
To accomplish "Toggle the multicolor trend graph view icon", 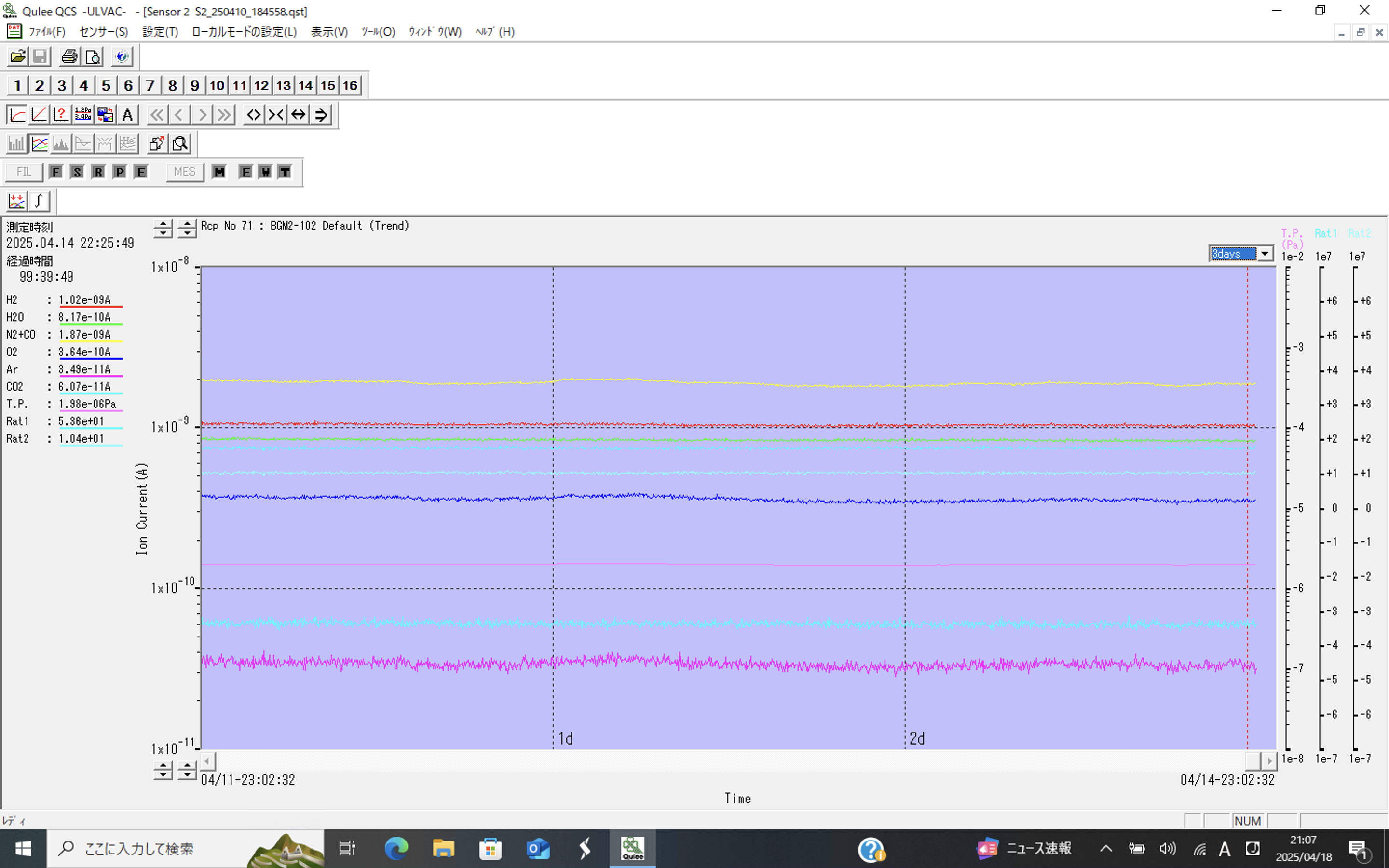I will pos(39,144).
